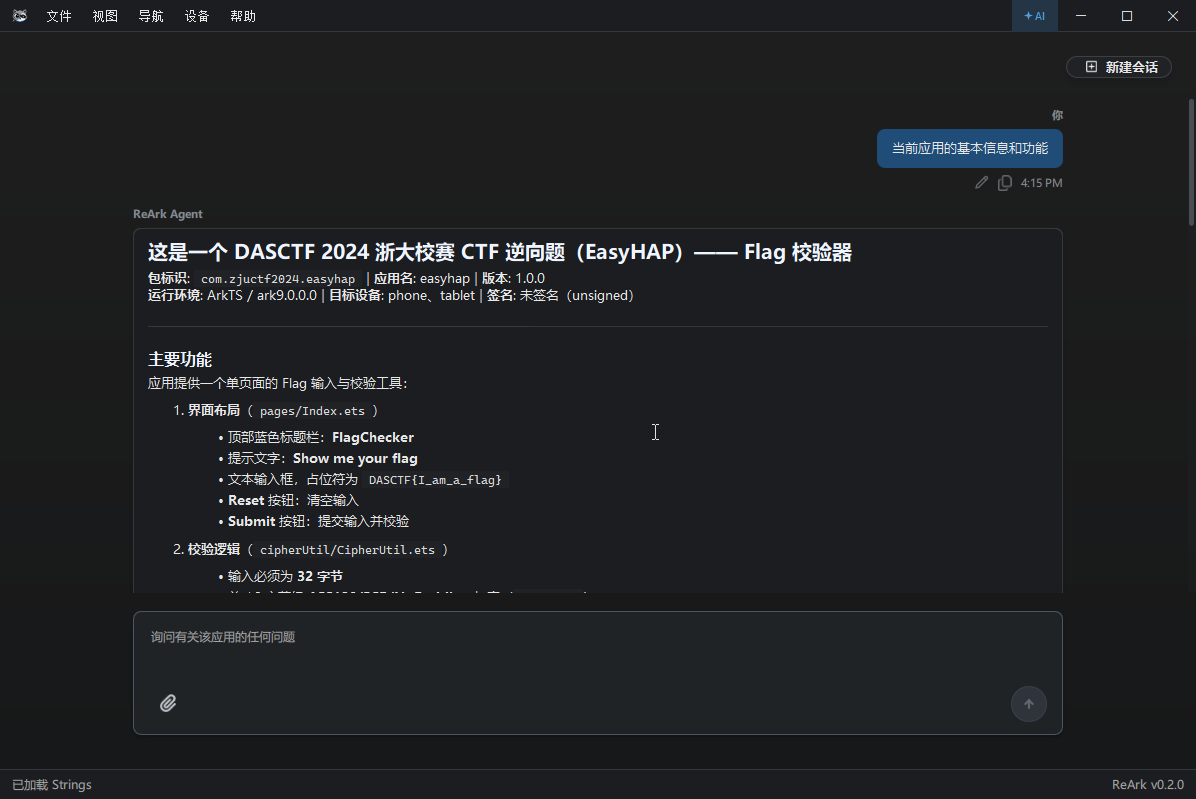Screen dimensions: 1196x799
Task: Maximize the ReArk window
Action: pyautogui.click(x=1127, y=16)
